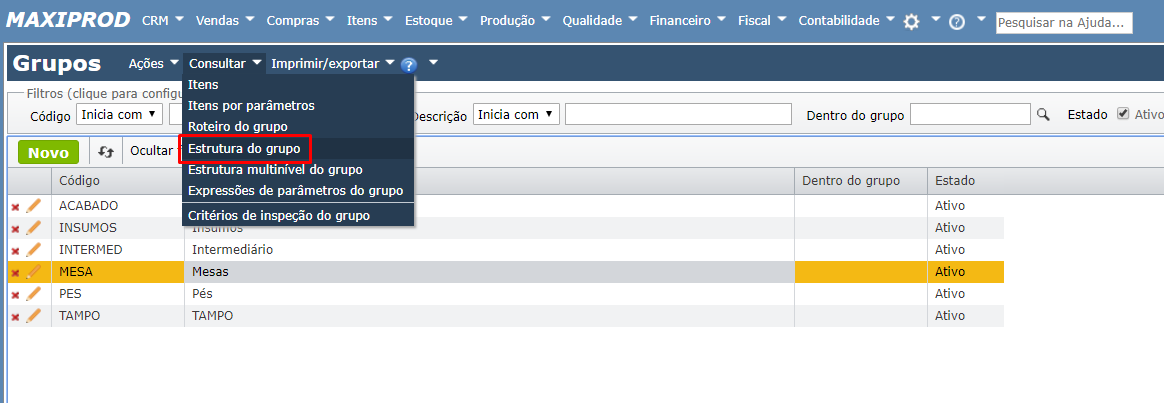
Task: Sort by the Código column header
Action: point(117,180)
